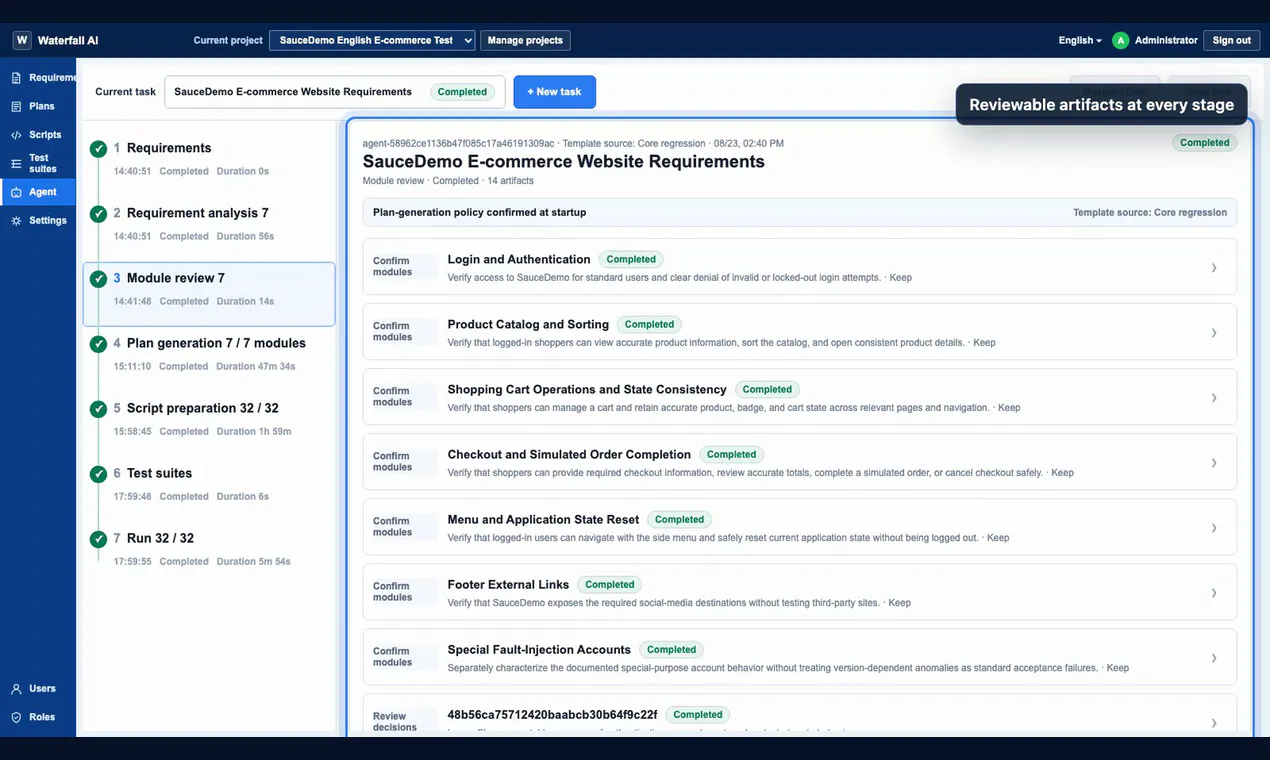Click green check icon for Requirement analysis step
Screen dimensions: 1270x760
point(98,214)
